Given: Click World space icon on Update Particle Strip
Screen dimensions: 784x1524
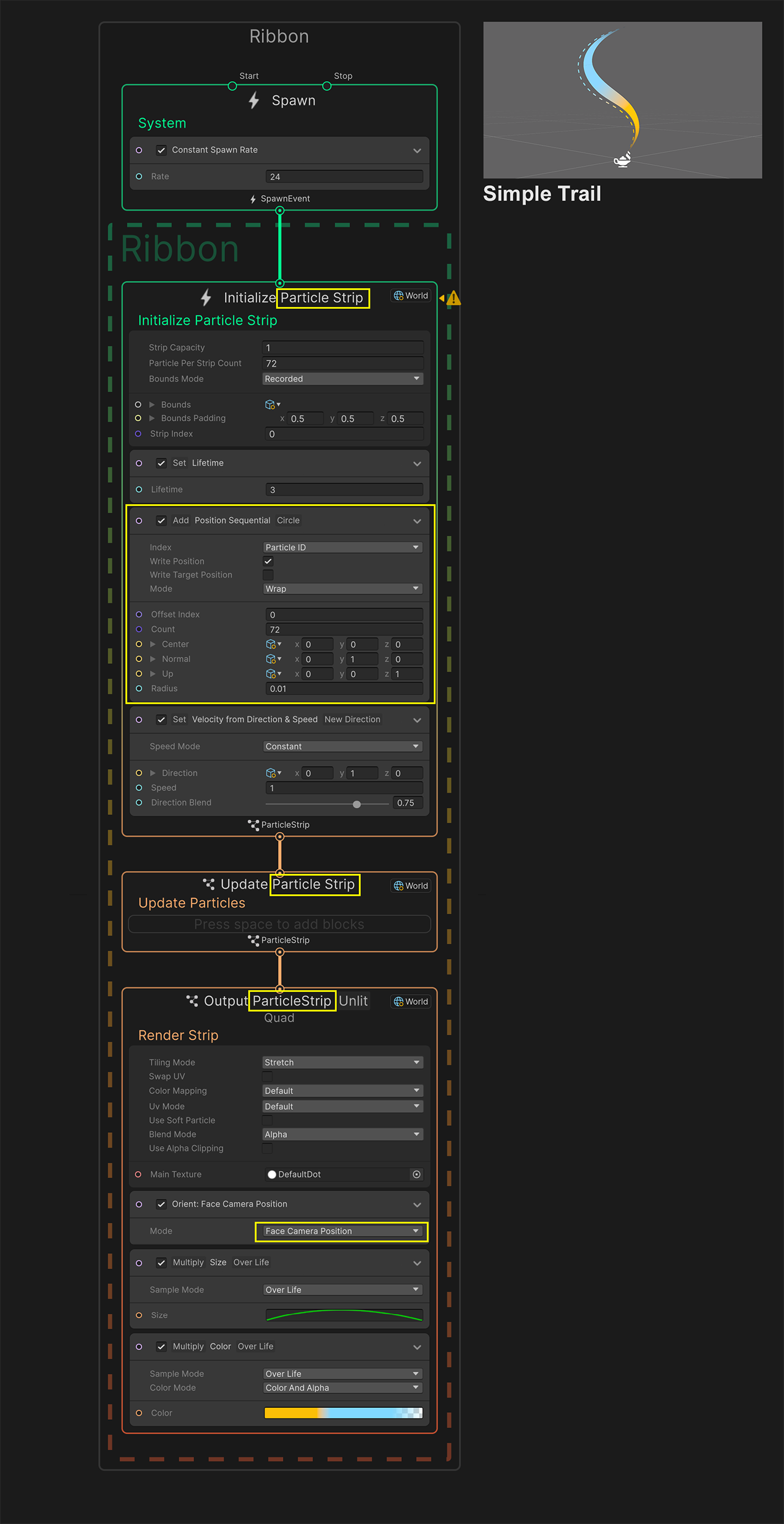Looking at the screenshot, I should pos(399,886).
